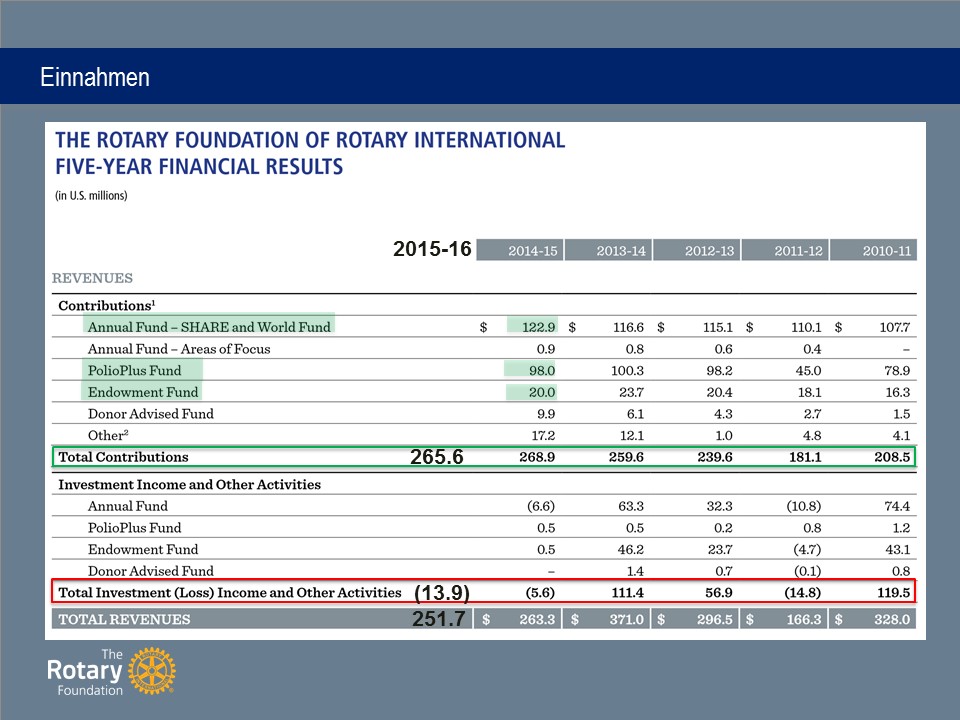The image size is (960, 720).
Task: Select the total investment value "119.5"
Action: (893, 592)
